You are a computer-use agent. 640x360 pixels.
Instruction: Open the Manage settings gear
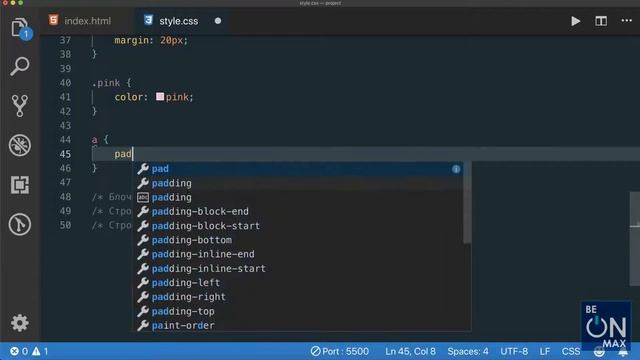click(x=20, y=323)
